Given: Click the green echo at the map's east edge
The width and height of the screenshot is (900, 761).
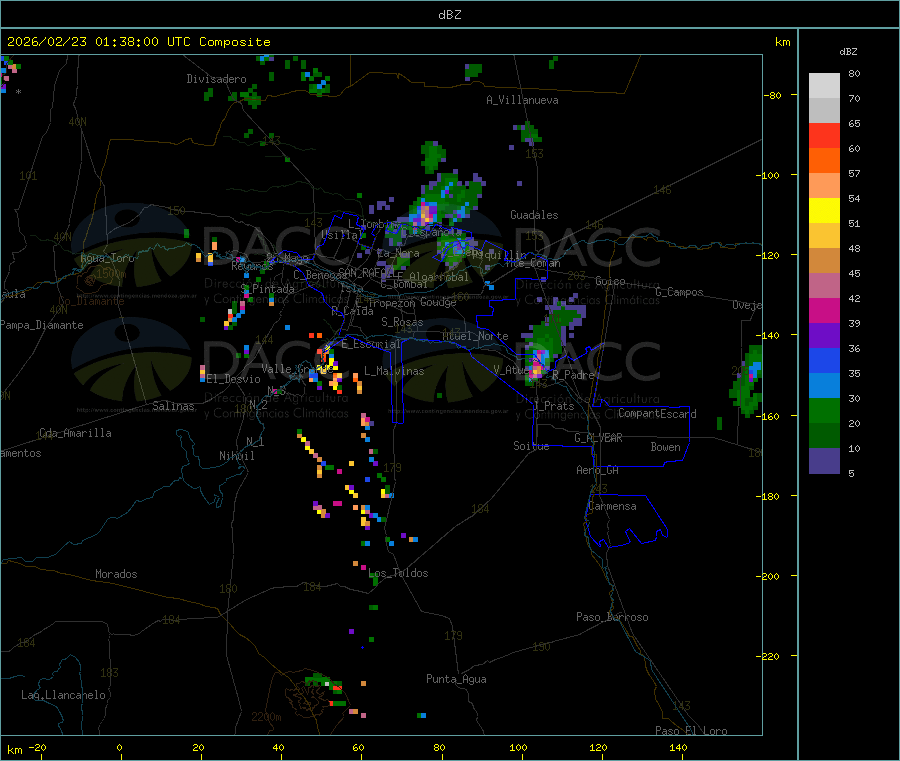Looking at the screenshot, I should tap(746, 380).
